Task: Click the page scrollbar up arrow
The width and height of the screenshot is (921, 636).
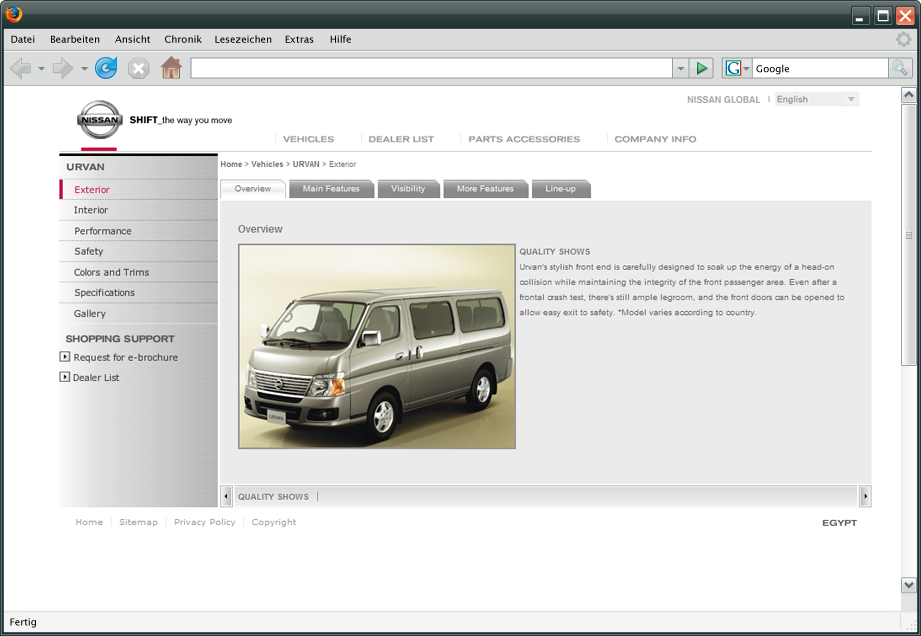Action: pyautogui.click(x=908, y=95)
